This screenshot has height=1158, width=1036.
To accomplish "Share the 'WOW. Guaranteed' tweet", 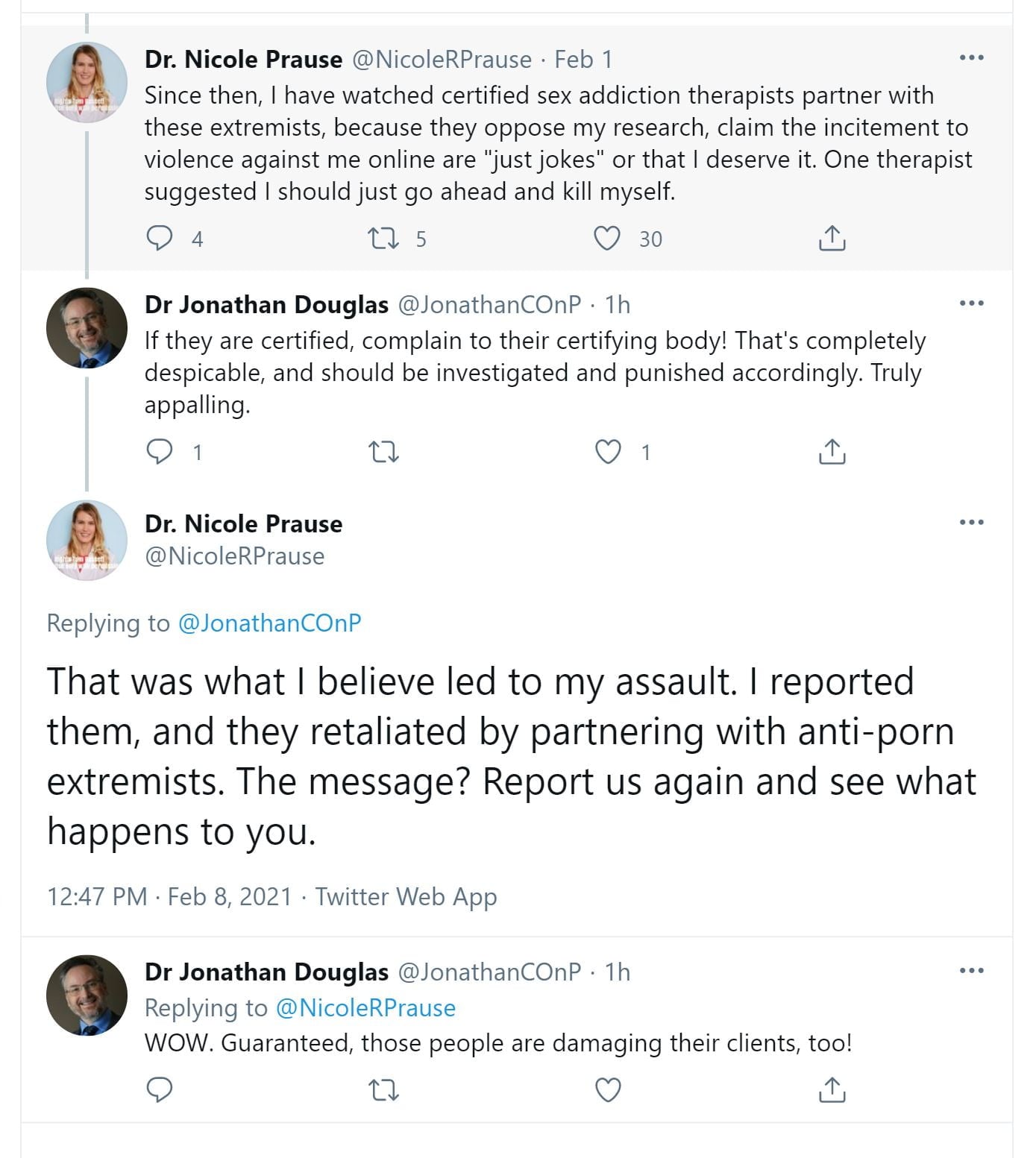I will click(832, 1090).
